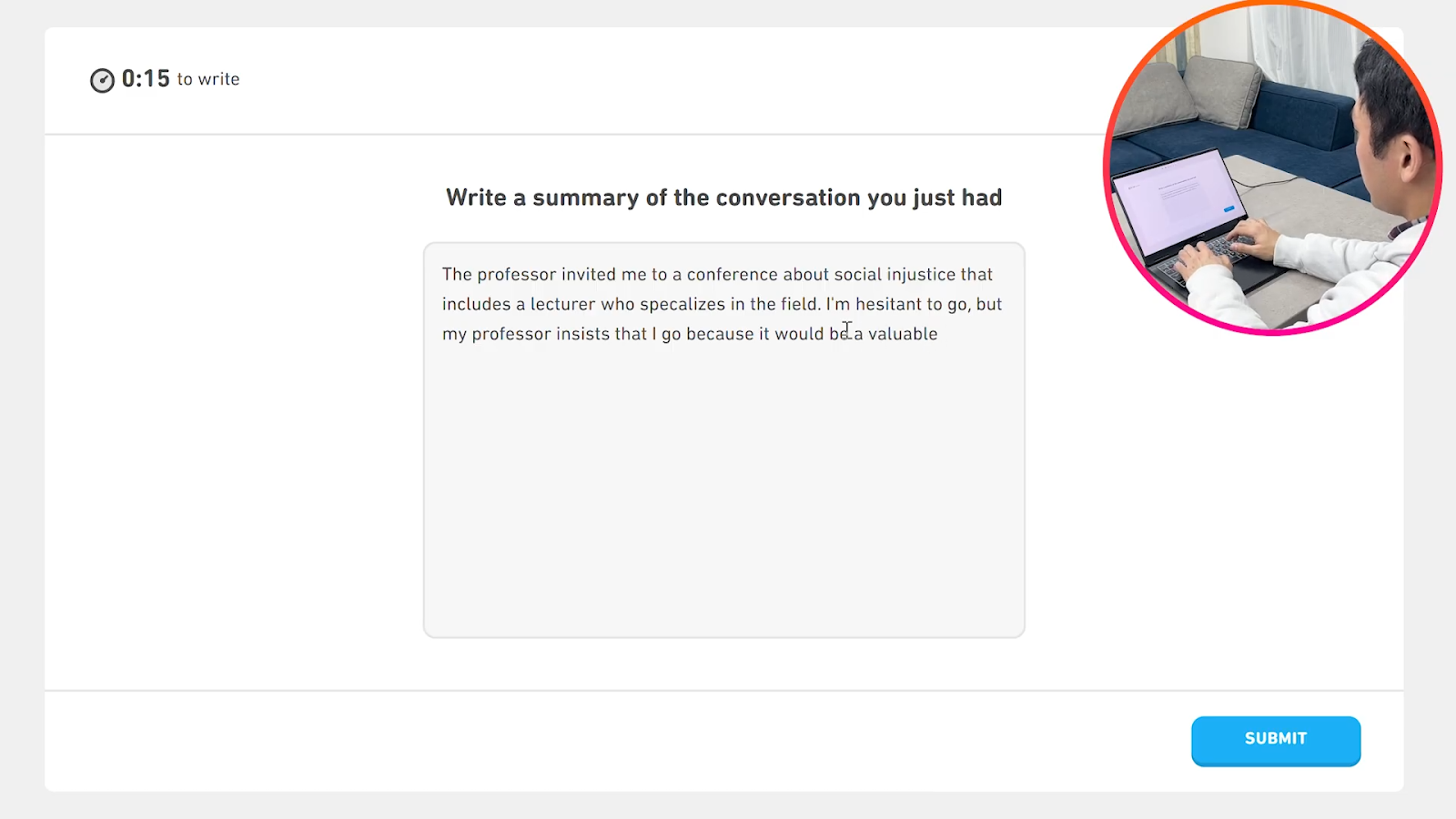Place cursor after the word "valuable"
Image resolution: width=1456 pixels, height=819 pixels.
click(938, 334)
